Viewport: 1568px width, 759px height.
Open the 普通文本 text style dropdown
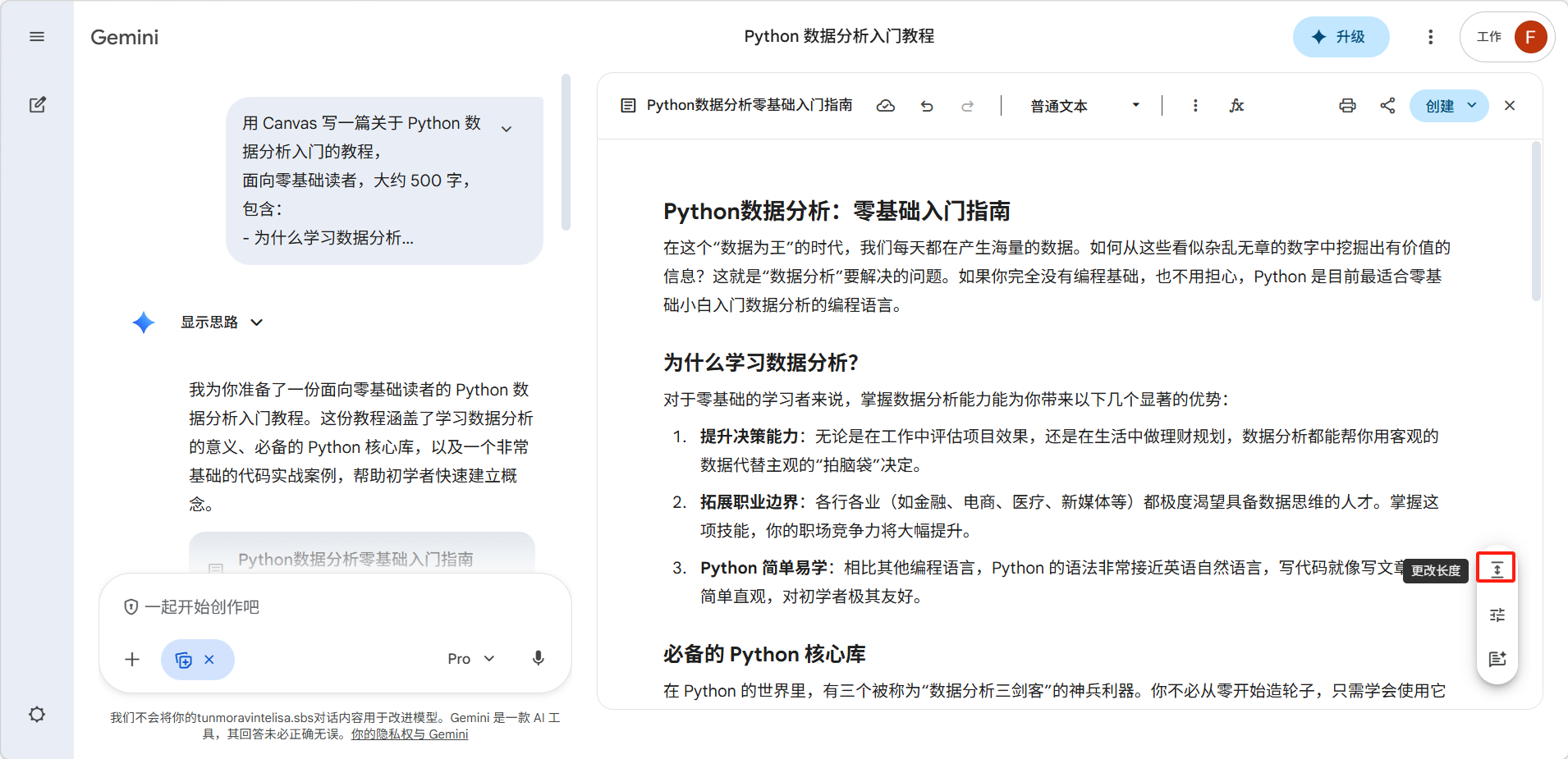1084,106
